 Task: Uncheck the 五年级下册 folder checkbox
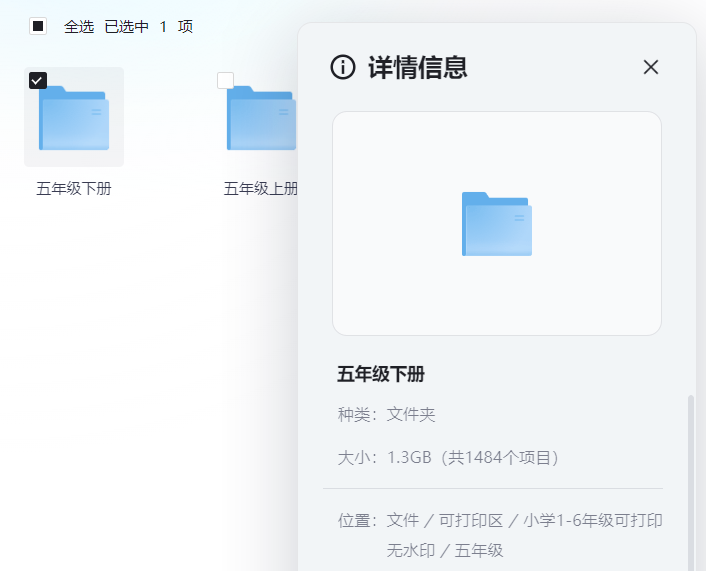[38, 81]
